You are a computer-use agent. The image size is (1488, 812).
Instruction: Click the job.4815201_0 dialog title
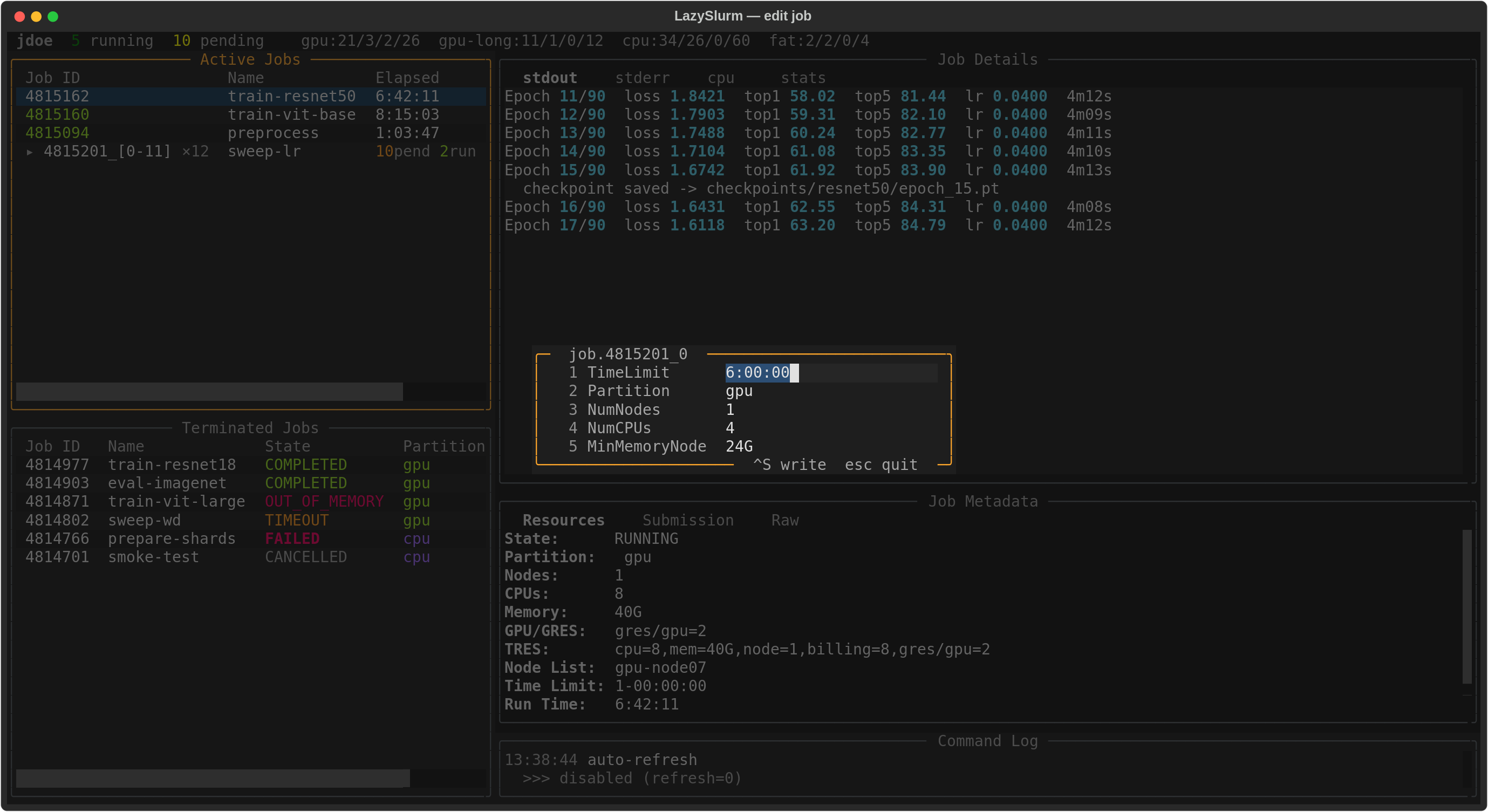(628, 354)
